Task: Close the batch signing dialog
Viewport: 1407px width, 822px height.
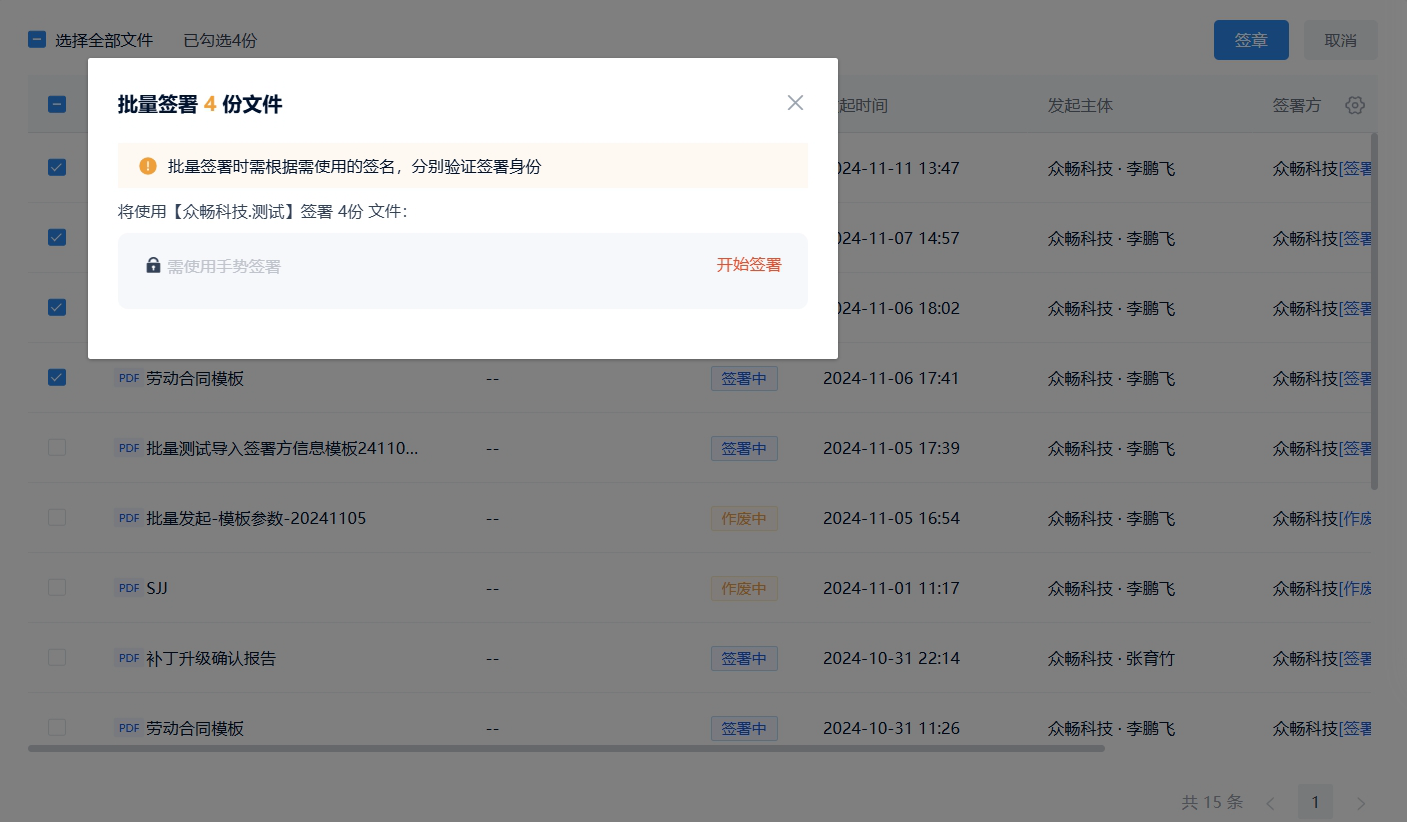Action: [x=795, y=103]
